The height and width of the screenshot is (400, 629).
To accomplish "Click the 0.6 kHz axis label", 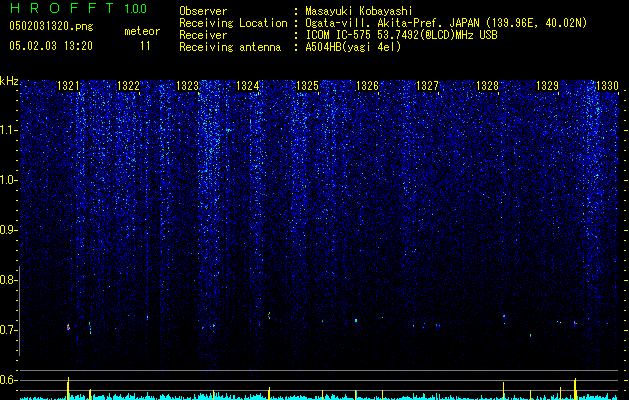I will click(9, 380).
